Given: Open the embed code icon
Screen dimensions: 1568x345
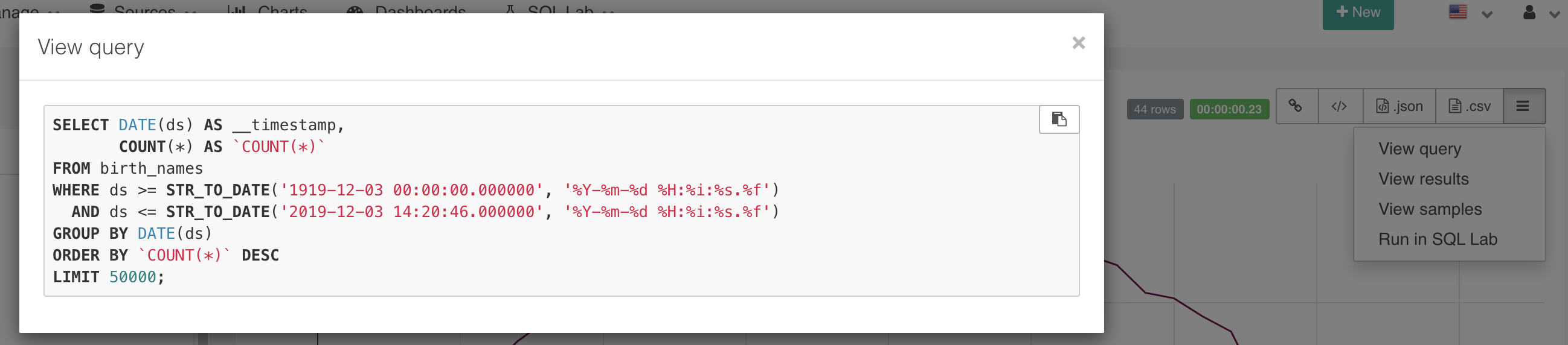Looking at the screenshot, I should pyautogui.click(x=1340, y=106).
